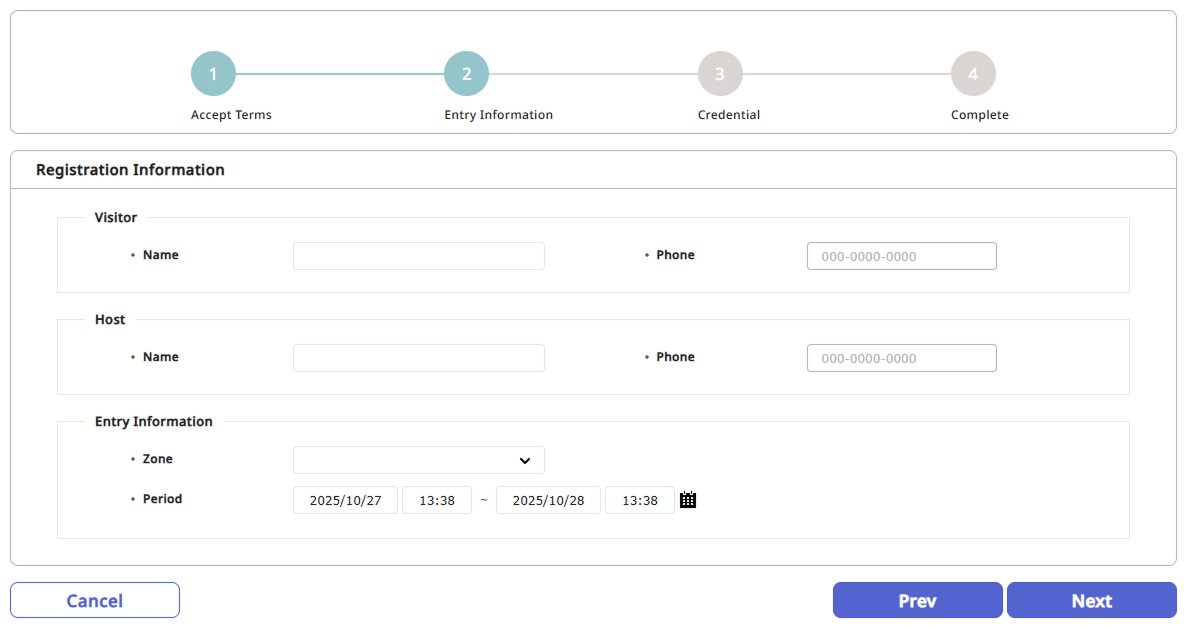Open the calendar icon beside Period
1190x630 pixels.
pyautogui.click(x=688, y=500)
